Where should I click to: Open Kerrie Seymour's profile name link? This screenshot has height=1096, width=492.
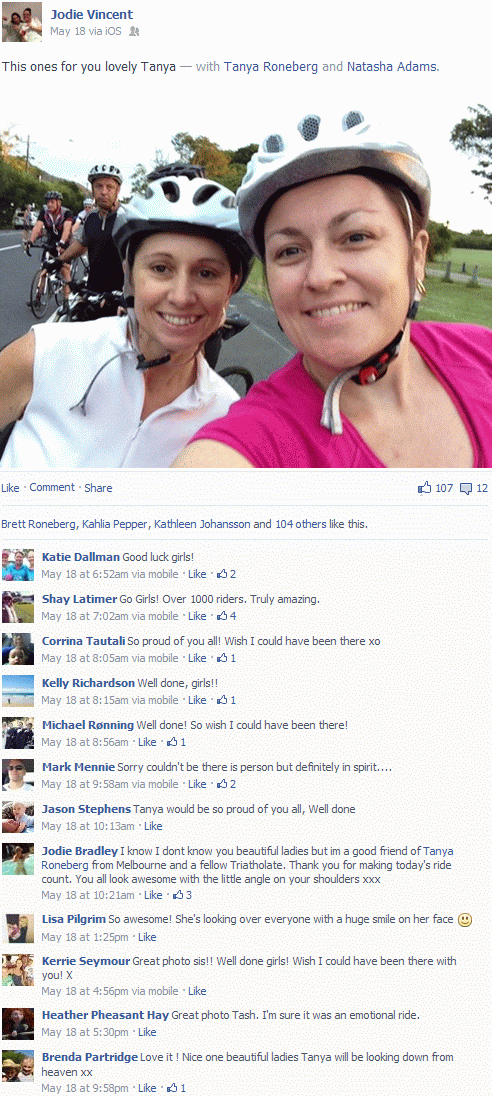click(85, 961)
